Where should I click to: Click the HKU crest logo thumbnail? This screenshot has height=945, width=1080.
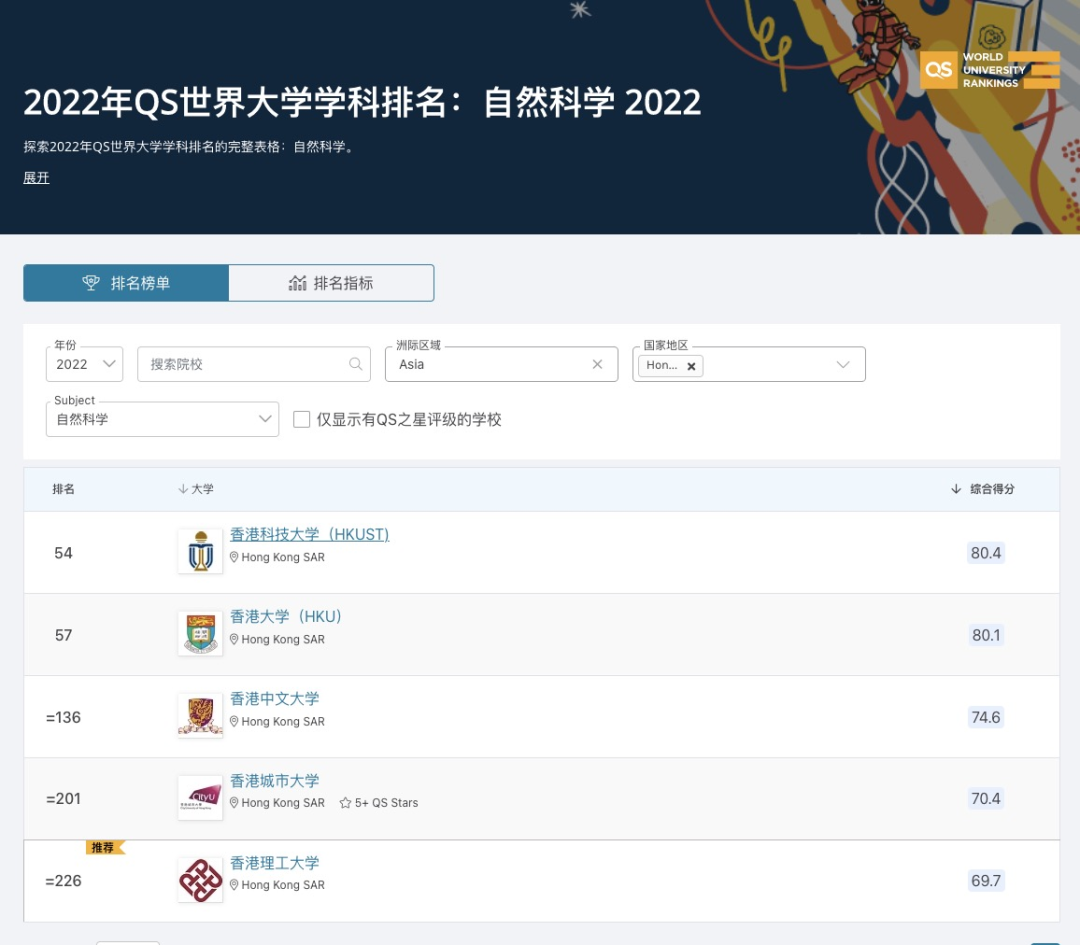tap(200, 633)
